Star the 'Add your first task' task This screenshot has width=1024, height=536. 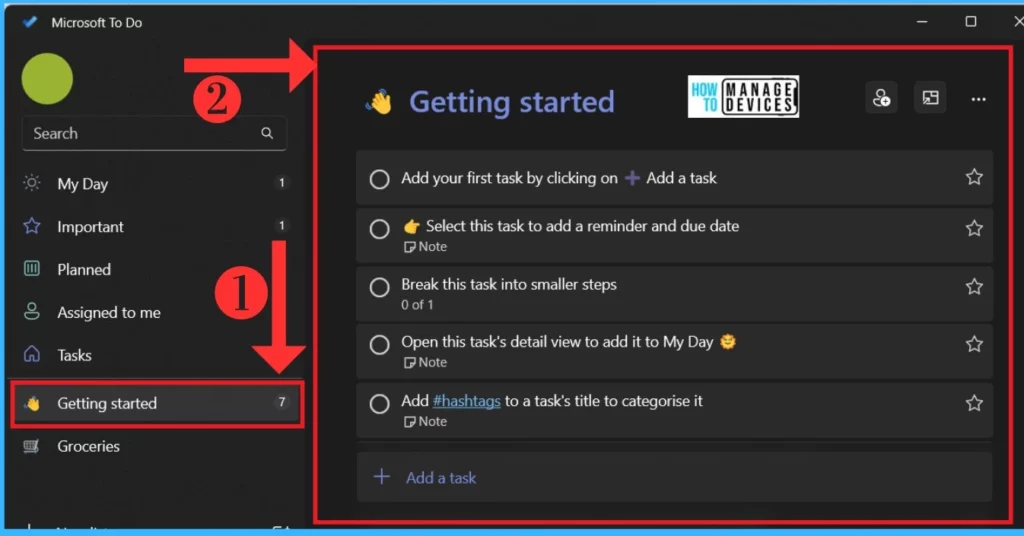click(974, 177)
